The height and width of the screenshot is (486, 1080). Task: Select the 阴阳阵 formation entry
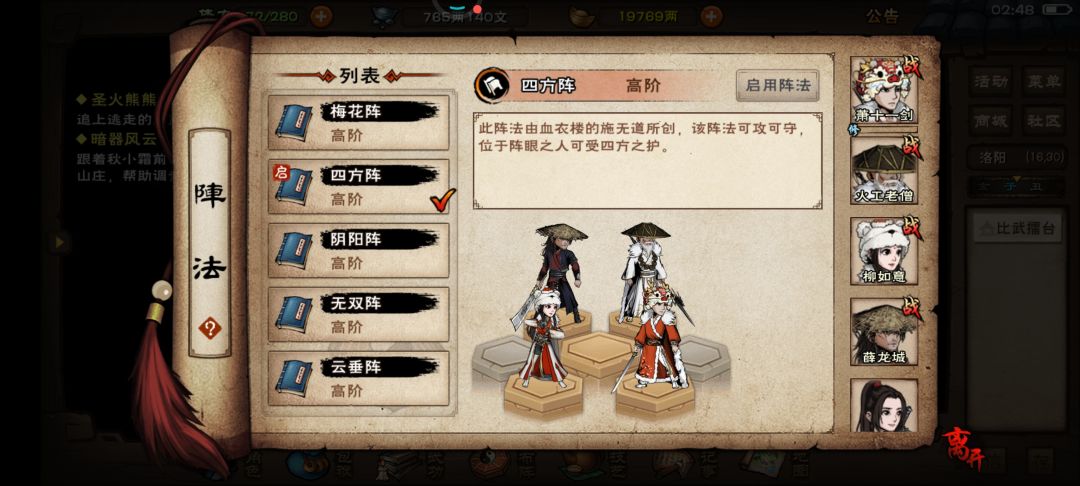pos(358,251)
